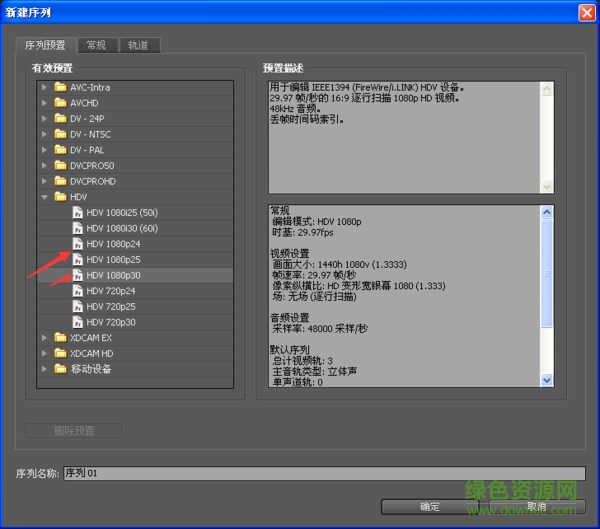The height and width of the screenshot is (529, 600).
Task: Click the 取消 button
Action: point(536,506)
